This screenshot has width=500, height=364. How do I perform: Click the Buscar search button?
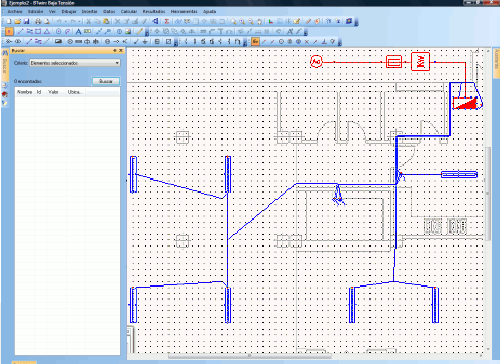point(106,81)
